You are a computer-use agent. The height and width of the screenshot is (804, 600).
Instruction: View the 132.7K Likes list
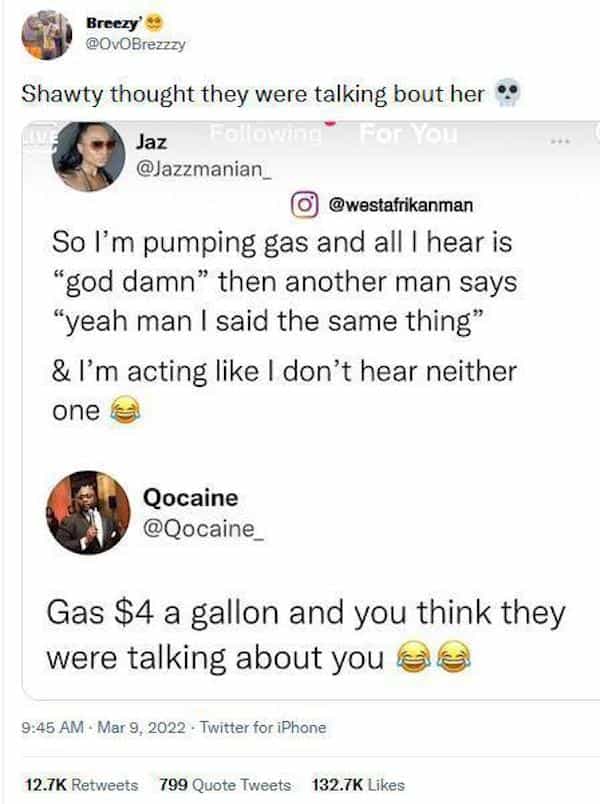tap(358, 785)
